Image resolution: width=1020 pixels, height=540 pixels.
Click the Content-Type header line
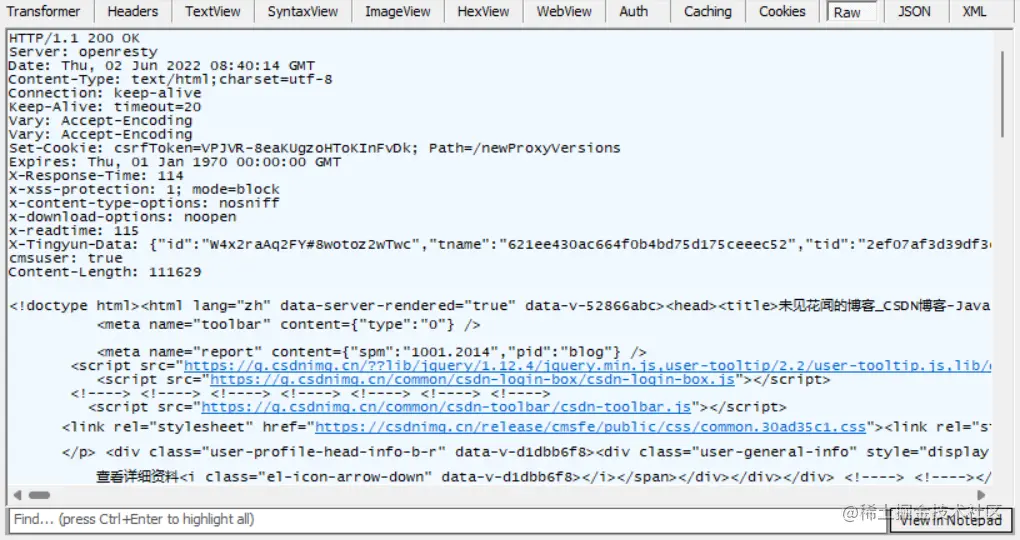pos(170,79)
